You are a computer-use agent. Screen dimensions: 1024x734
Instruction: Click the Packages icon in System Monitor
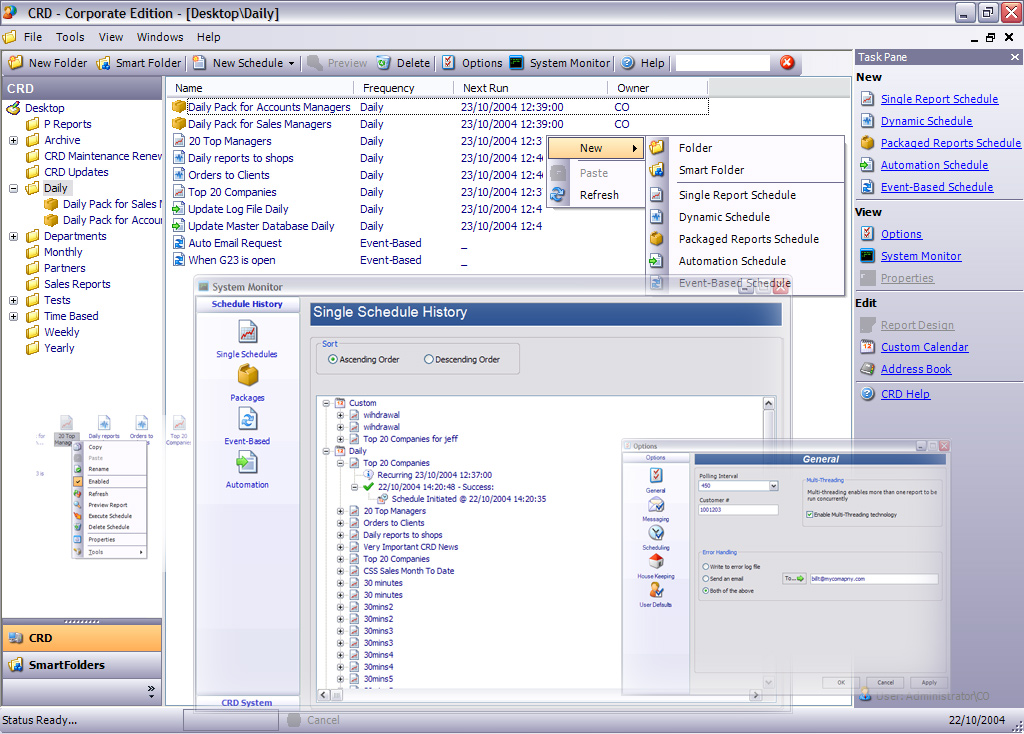tap(248, 375)
